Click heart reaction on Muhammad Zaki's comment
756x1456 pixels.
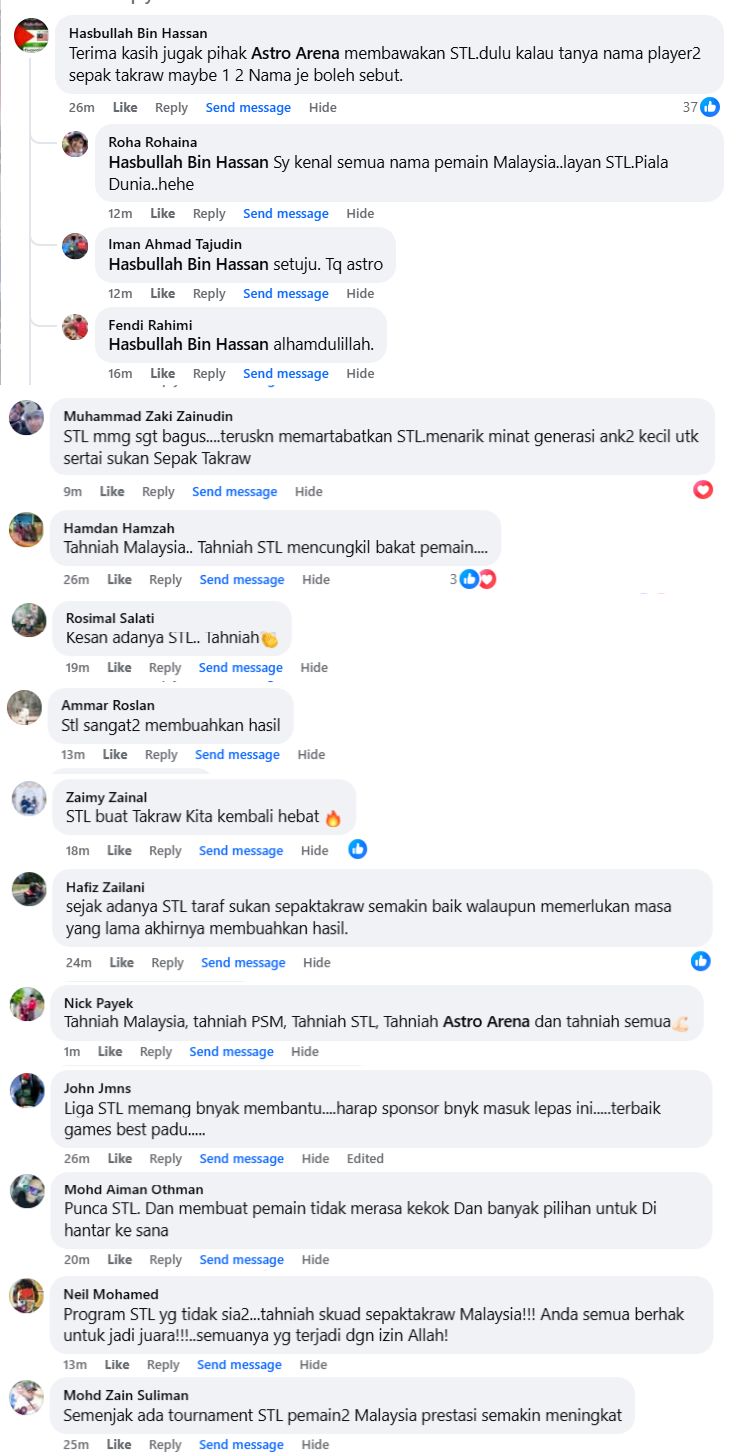click(x=703, y=490)
